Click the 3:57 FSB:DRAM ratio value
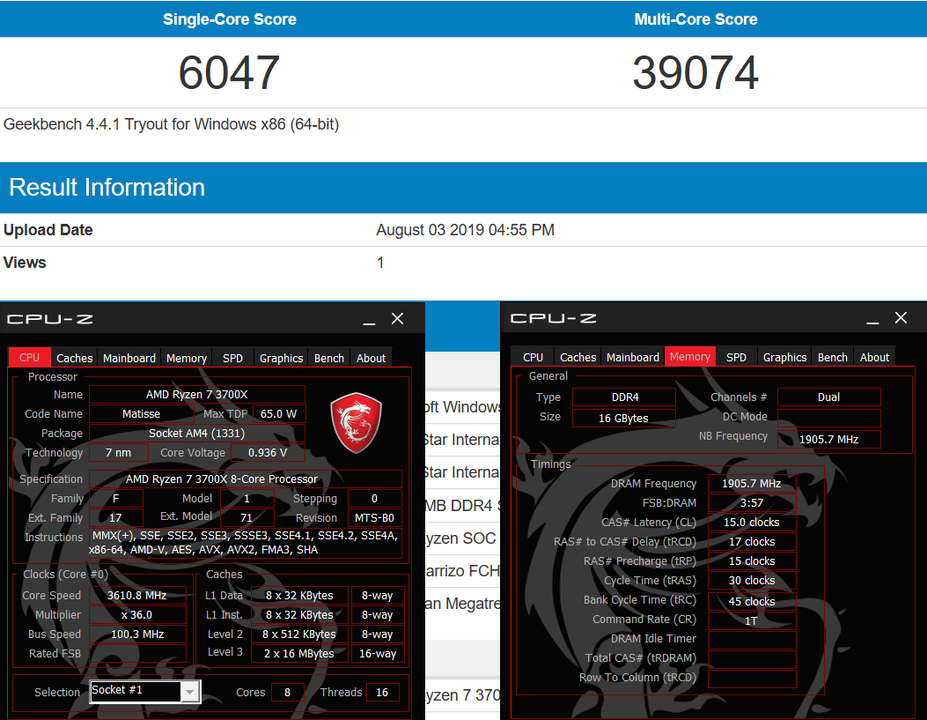This screenshot has height=720, width=927. (x=752, y=503)
